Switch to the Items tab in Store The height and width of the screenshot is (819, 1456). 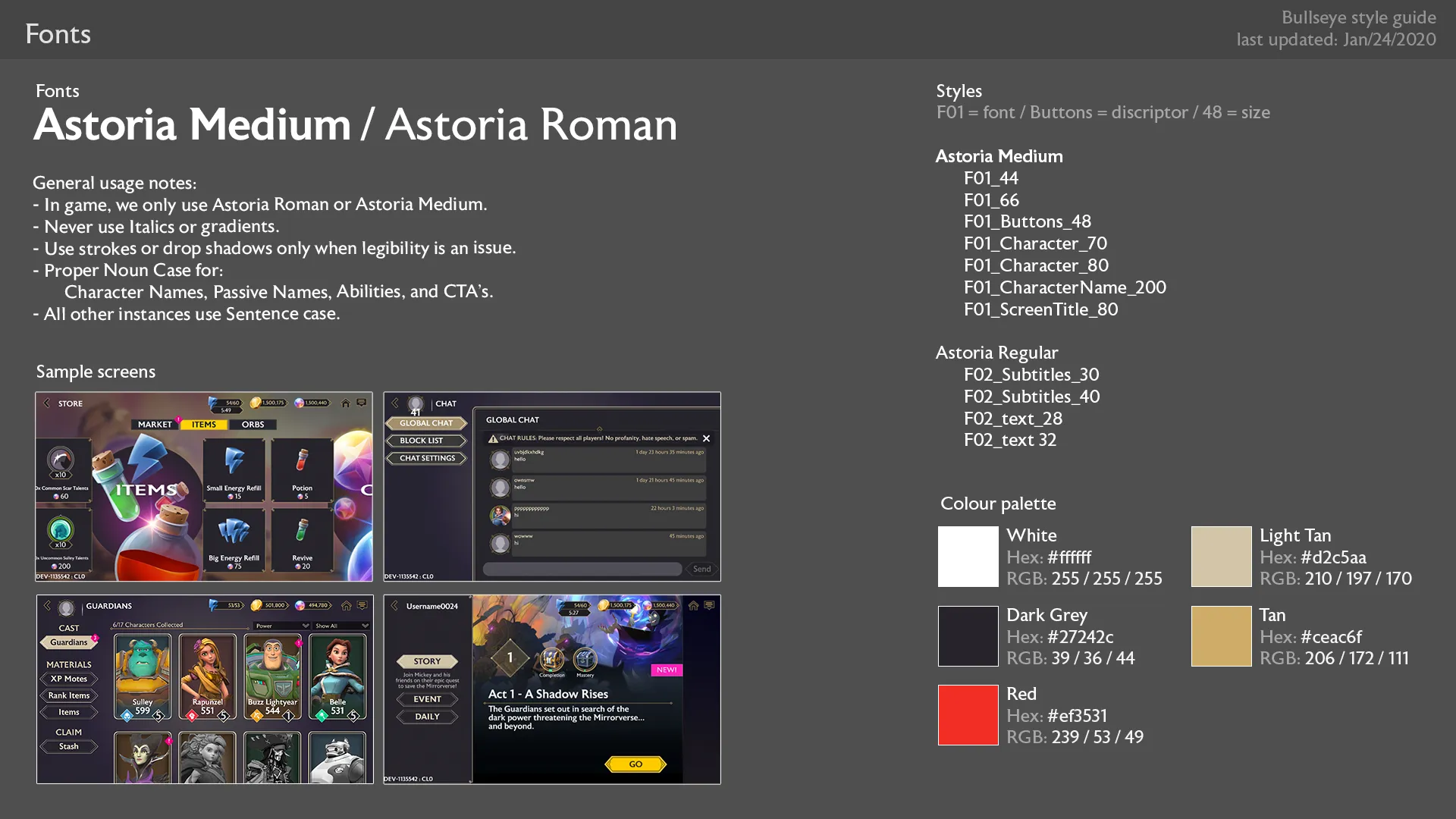coord(203,425)
